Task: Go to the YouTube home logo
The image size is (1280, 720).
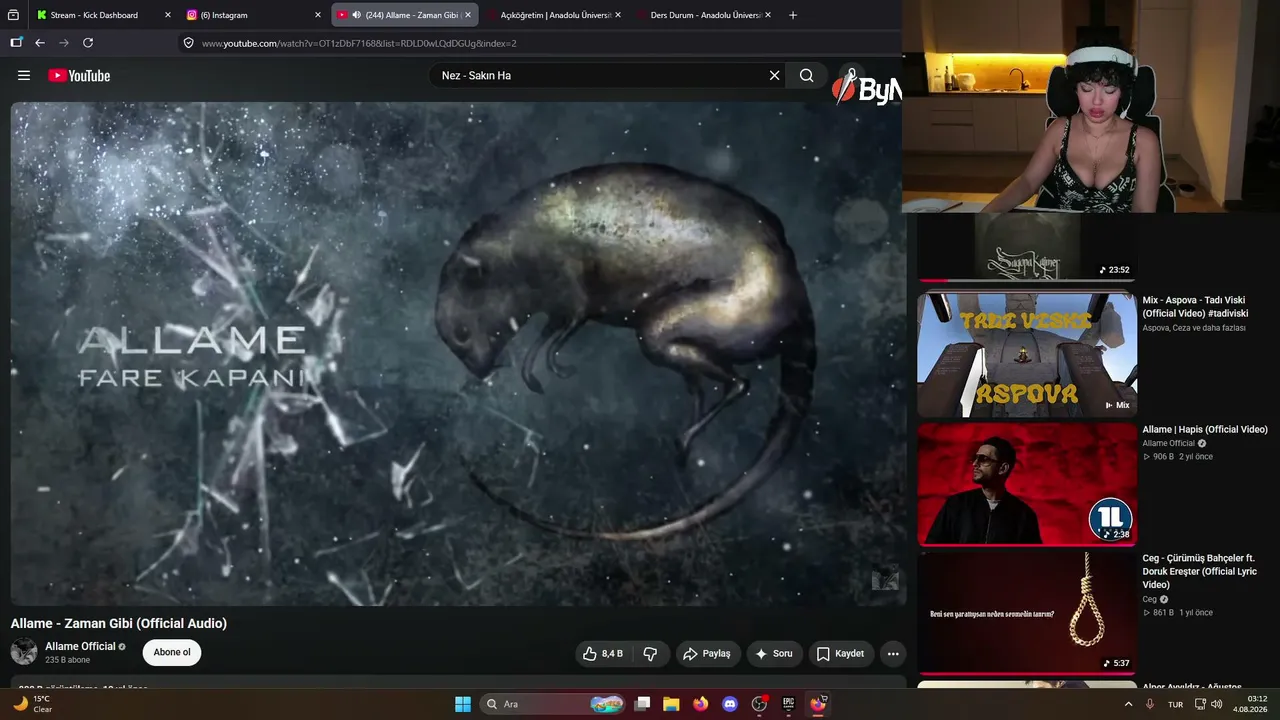Action: click(79, 75)
